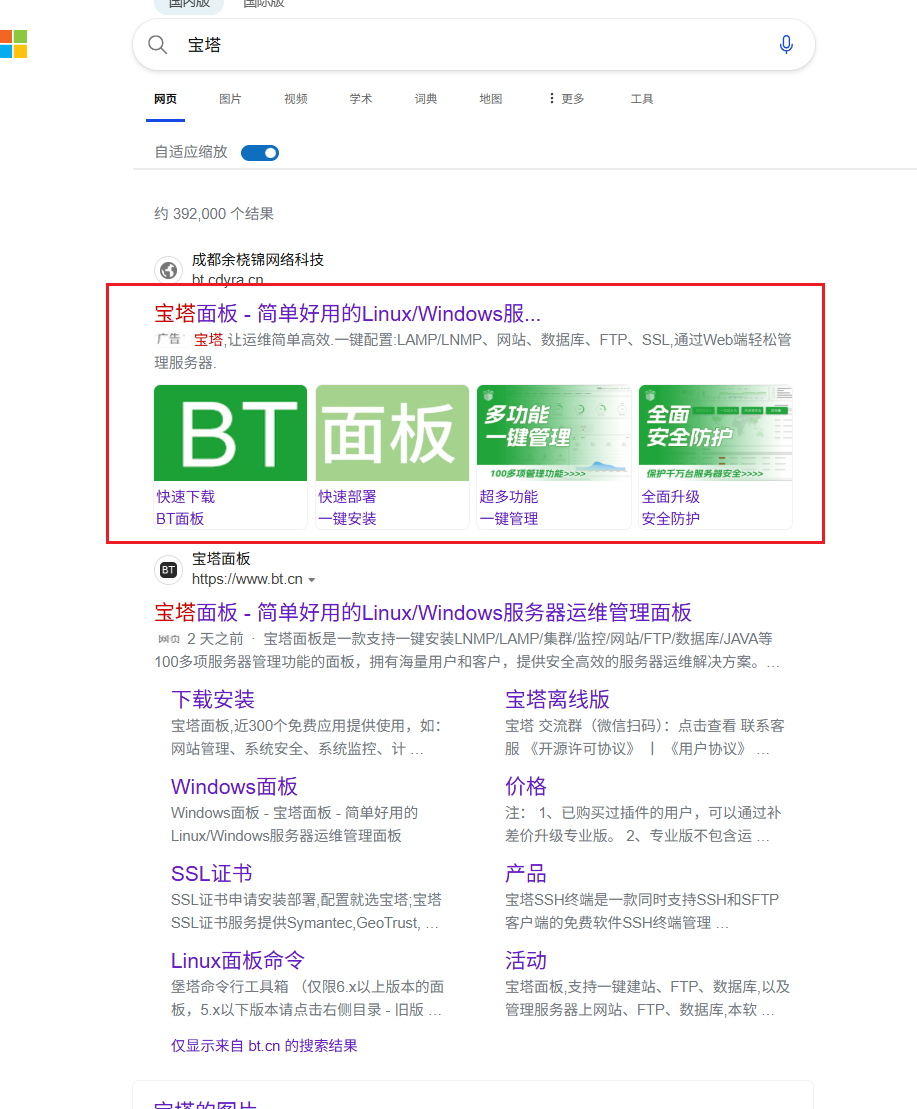This screenshot has height=1109, width=917.
Task: Open the 词典 tab
Action: coord(426,99)
